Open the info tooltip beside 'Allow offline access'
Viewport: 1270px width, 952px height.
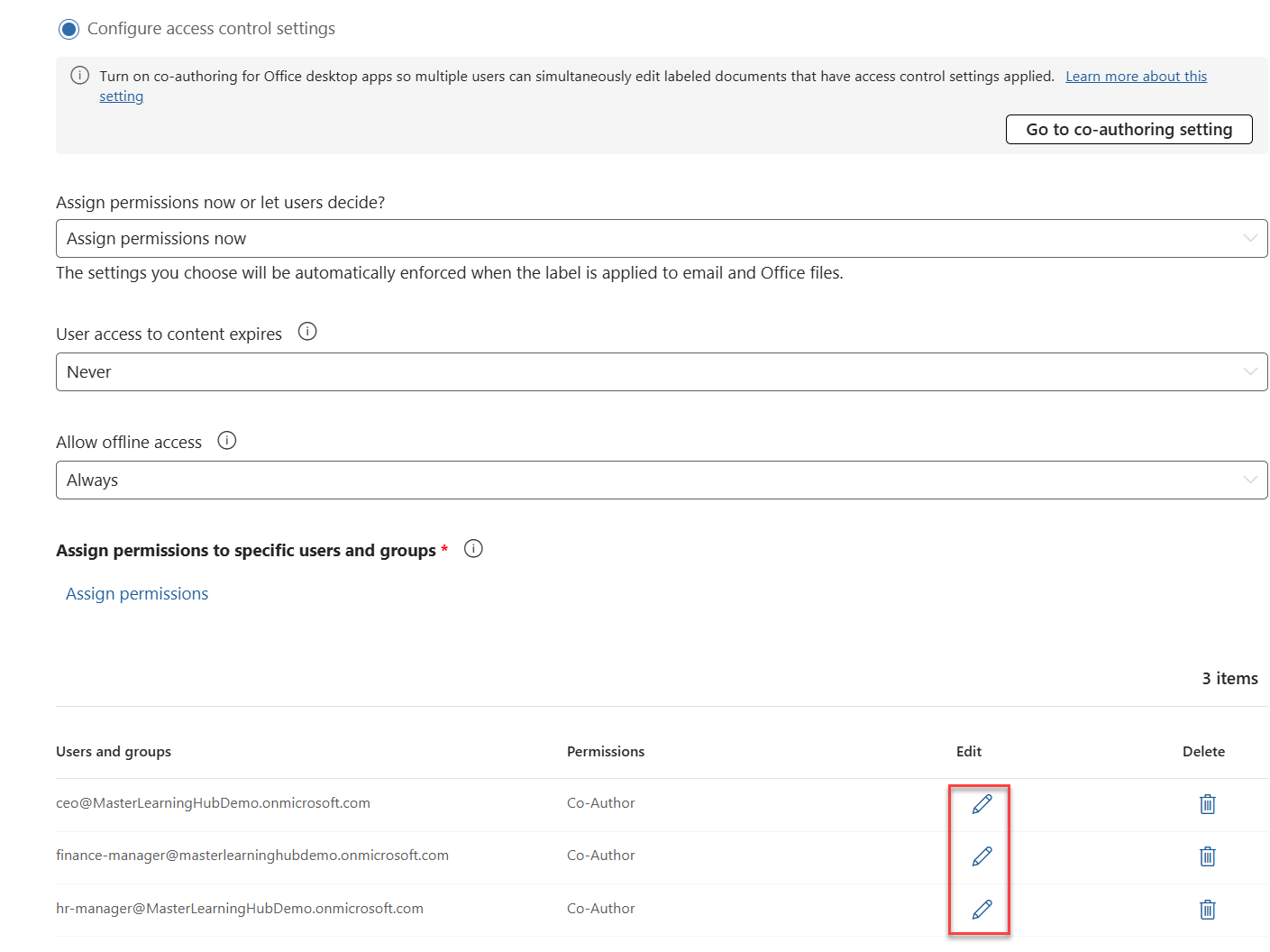(x=226, y=440)
